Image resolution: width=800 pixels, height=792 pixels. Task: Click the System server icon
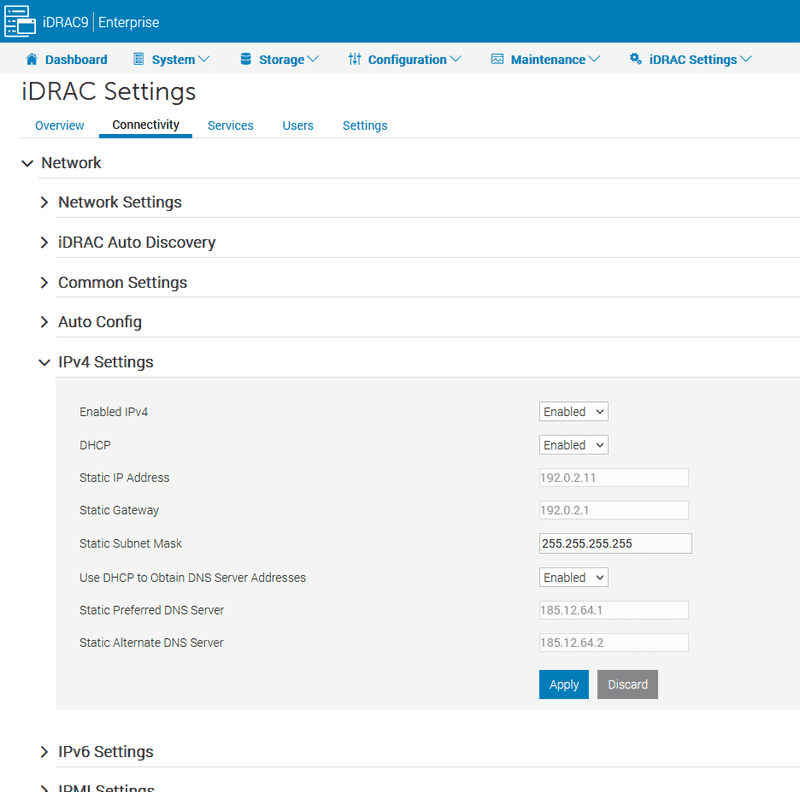click(x=137, y=59)
